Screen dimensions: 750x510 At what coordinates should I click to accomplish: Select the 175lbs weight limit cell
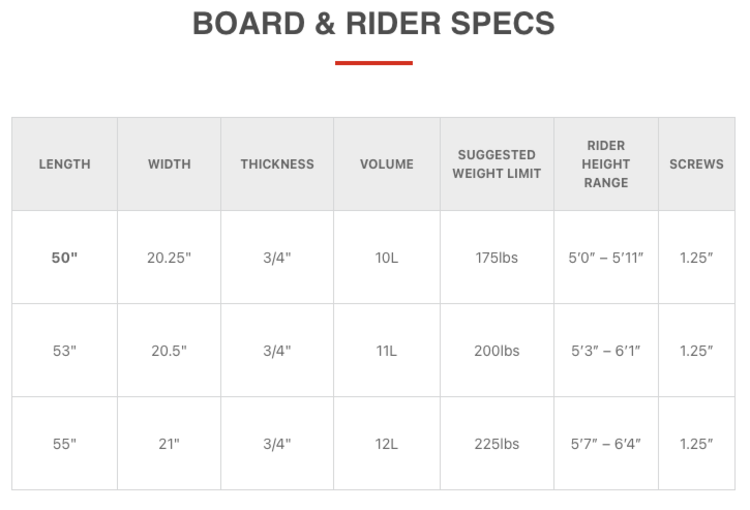click(x=497, y=257)
